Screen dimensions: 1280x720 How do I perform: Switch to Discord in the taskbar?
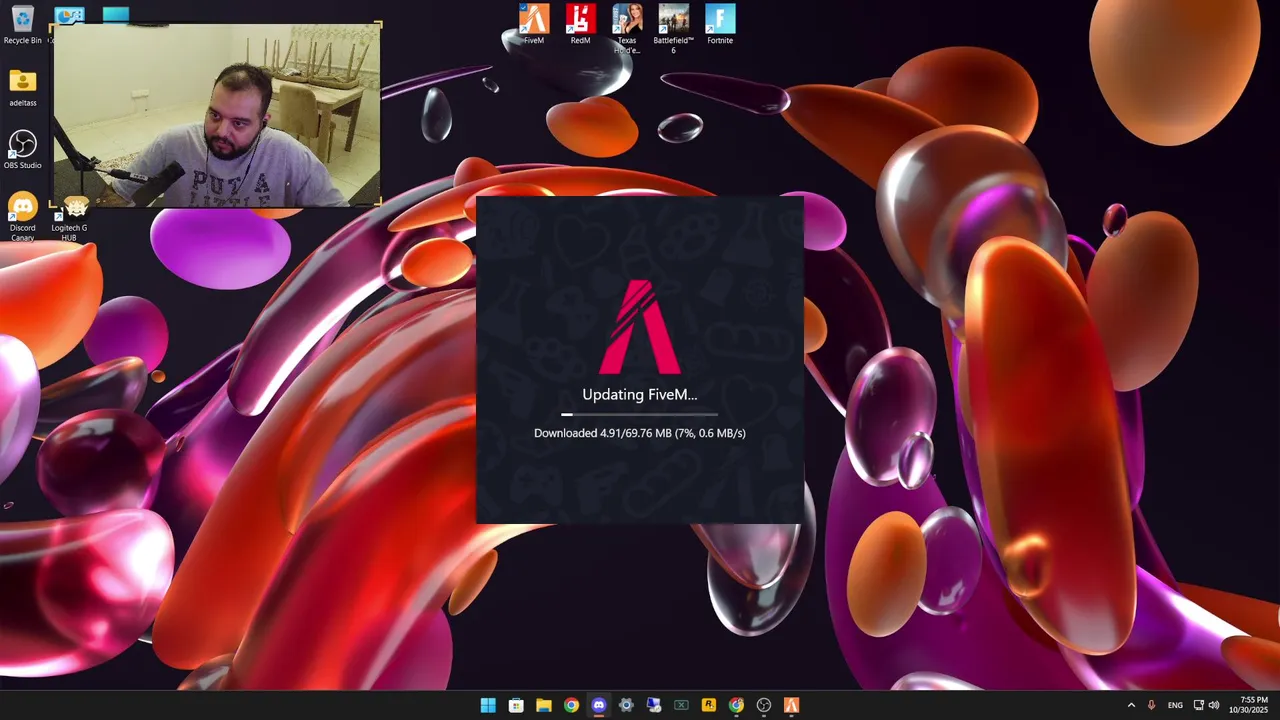click(599, 705)
